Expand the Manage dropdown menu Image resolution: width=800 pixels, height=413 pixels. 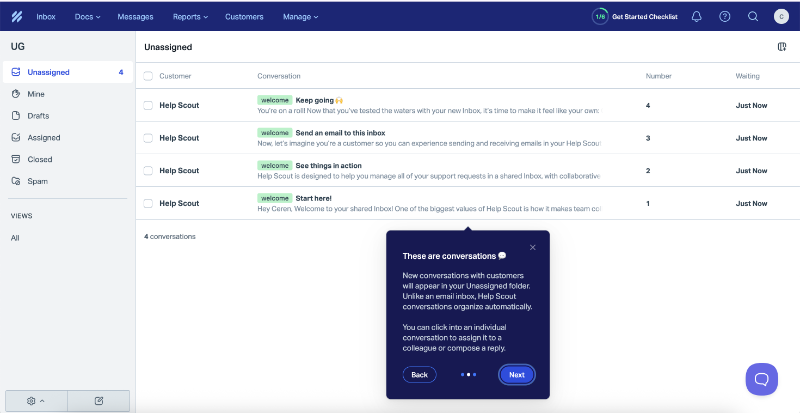[x=301, y=16]
